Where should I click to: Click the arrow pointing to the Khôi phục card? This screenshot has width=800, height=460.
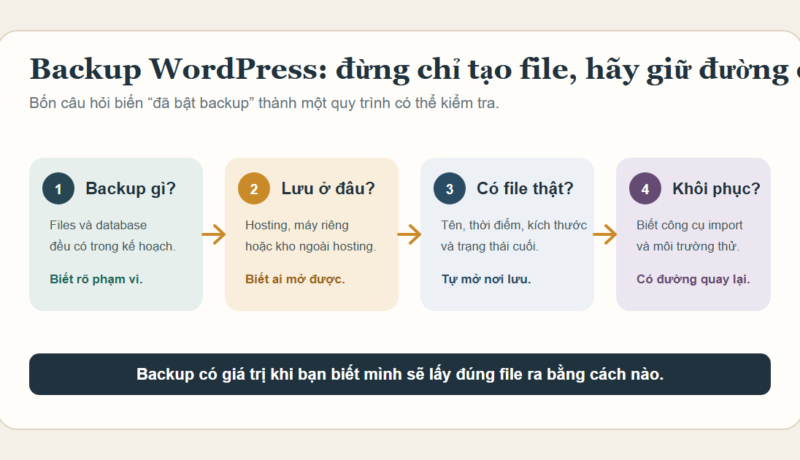[605, 235]
